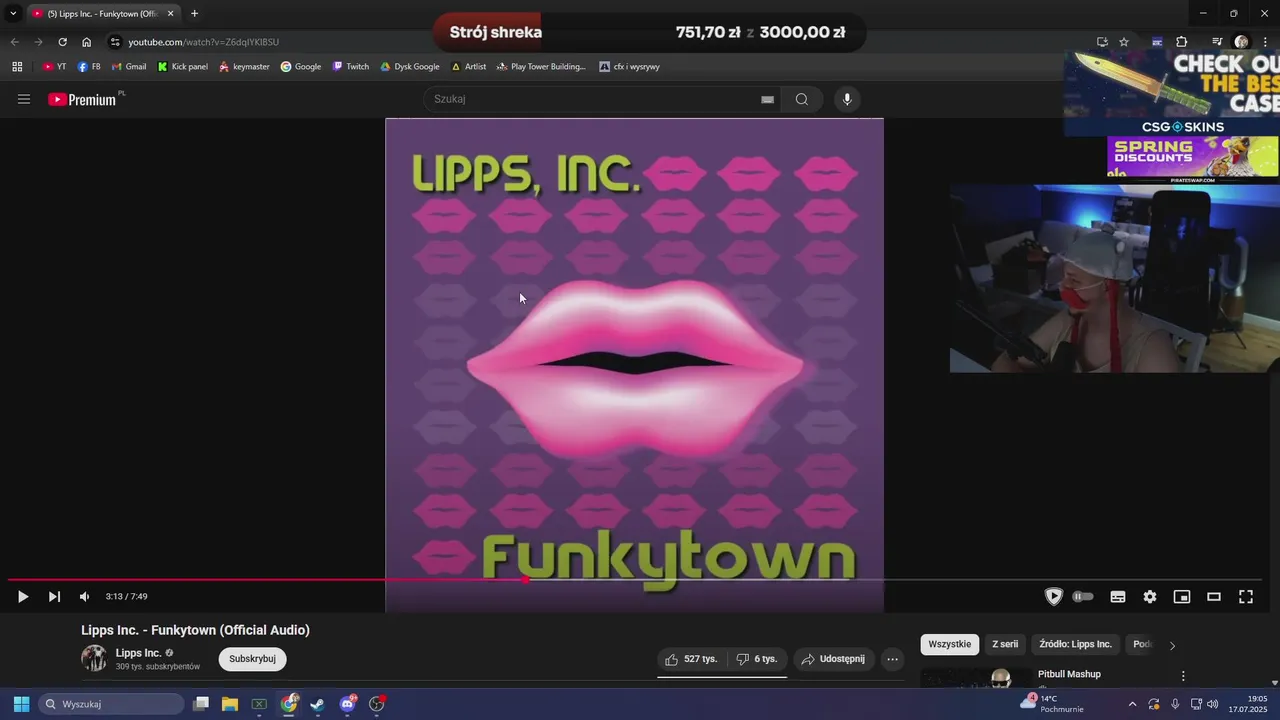Enable theater mode view
This screenshot has height=720, width=1280.
point(1214,597)
